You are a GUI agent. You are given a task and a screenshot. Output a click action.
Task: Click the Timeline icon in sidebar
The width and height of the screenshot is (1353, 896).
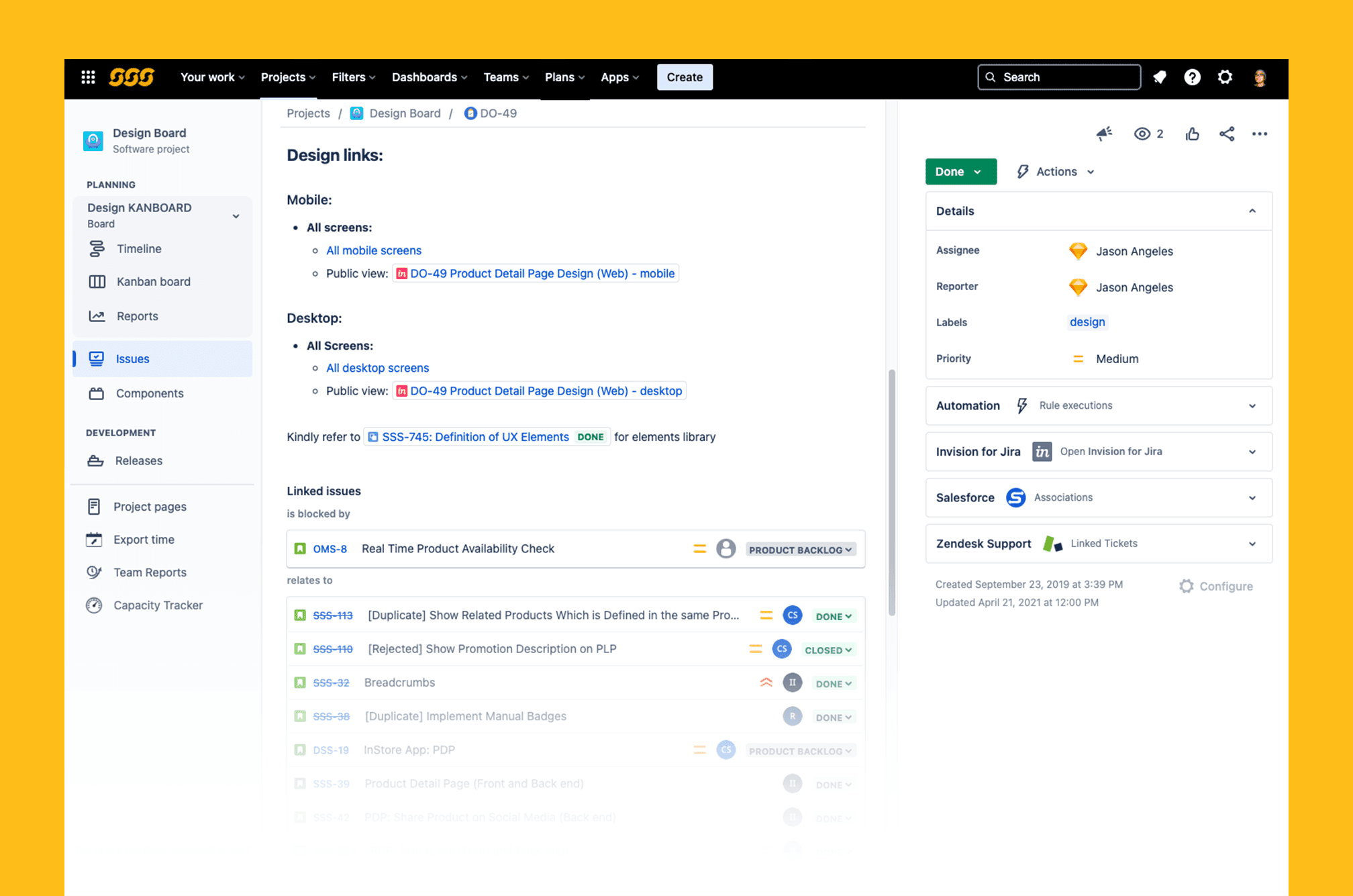coord(96,249)
